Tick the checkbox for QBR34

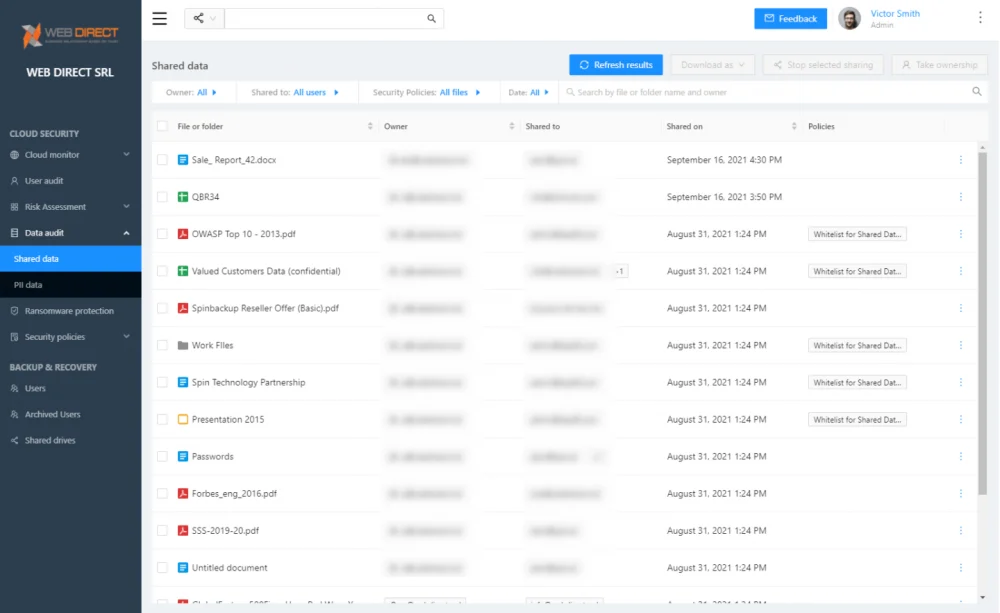pos(163,196)
